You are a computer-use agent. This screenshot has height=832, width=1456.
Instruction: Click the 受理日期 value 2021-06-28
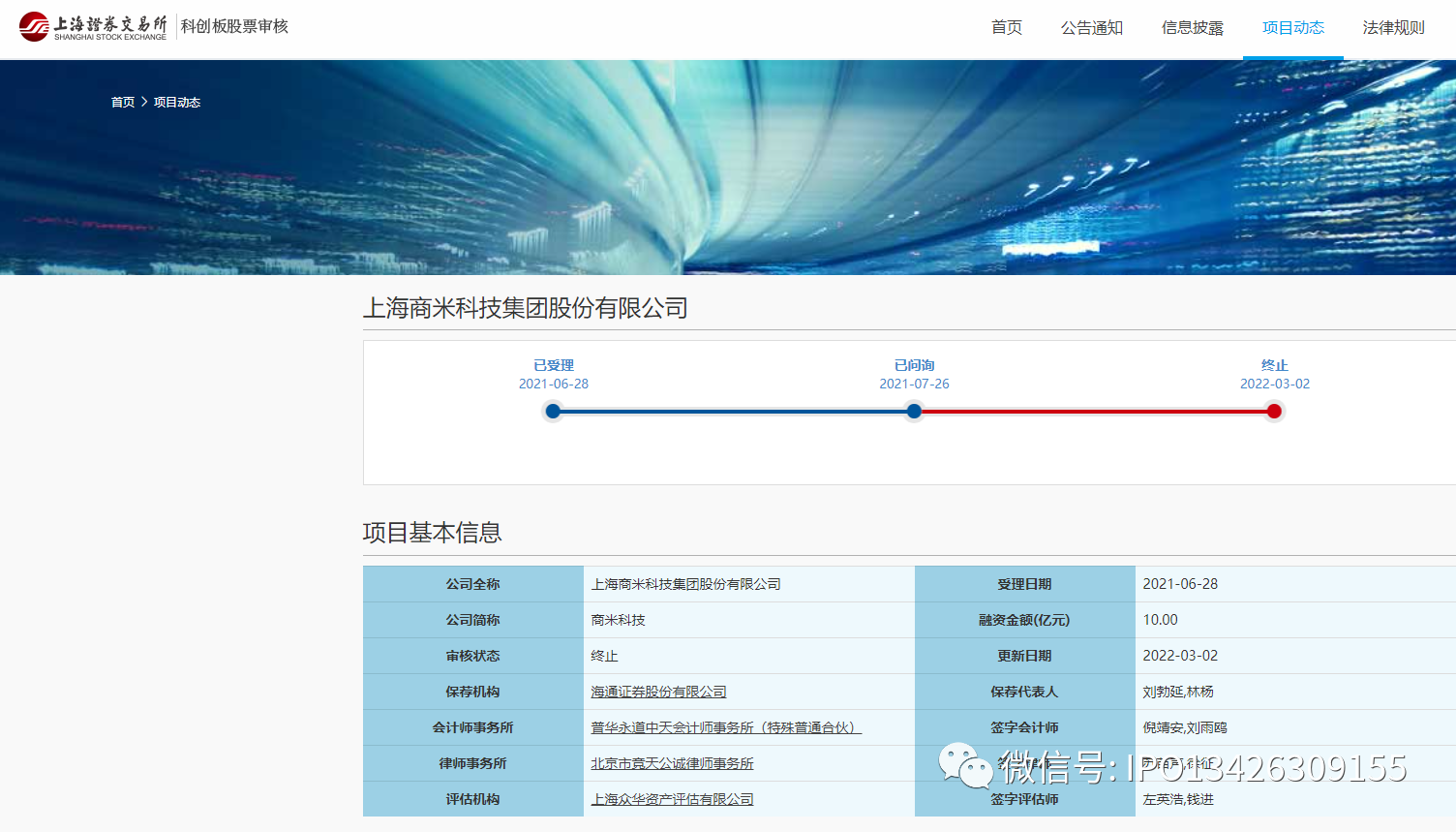coord(1180,584)
